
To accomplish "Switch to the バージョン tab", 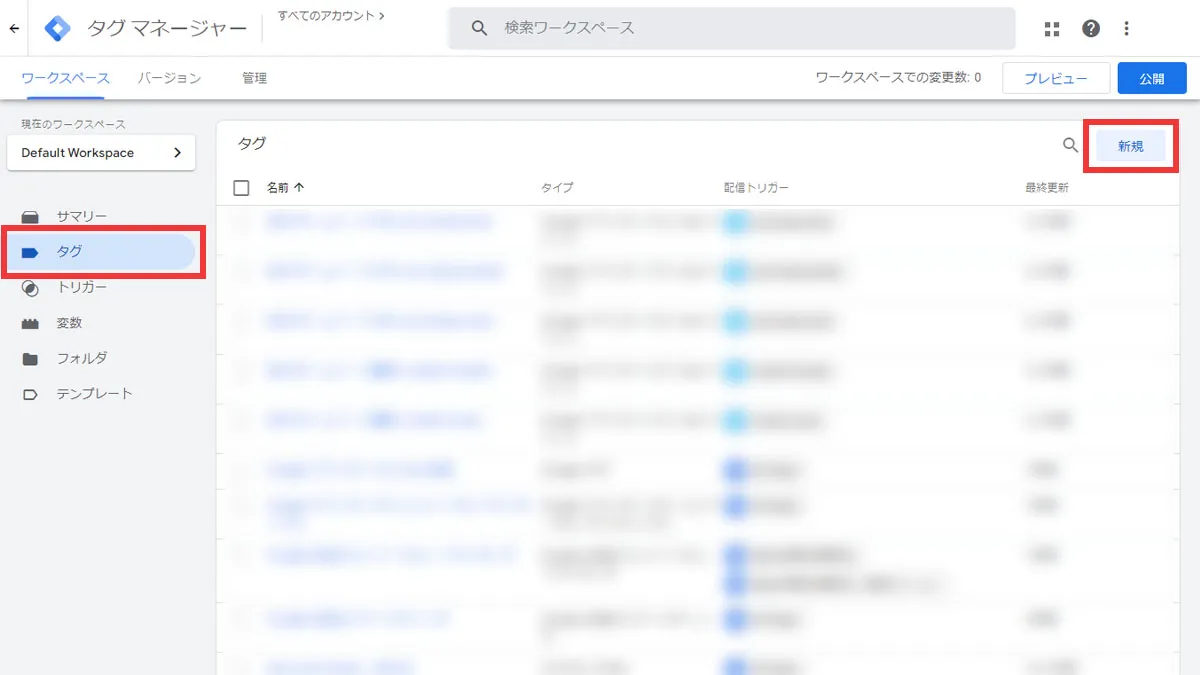I will tap(168, 77).
